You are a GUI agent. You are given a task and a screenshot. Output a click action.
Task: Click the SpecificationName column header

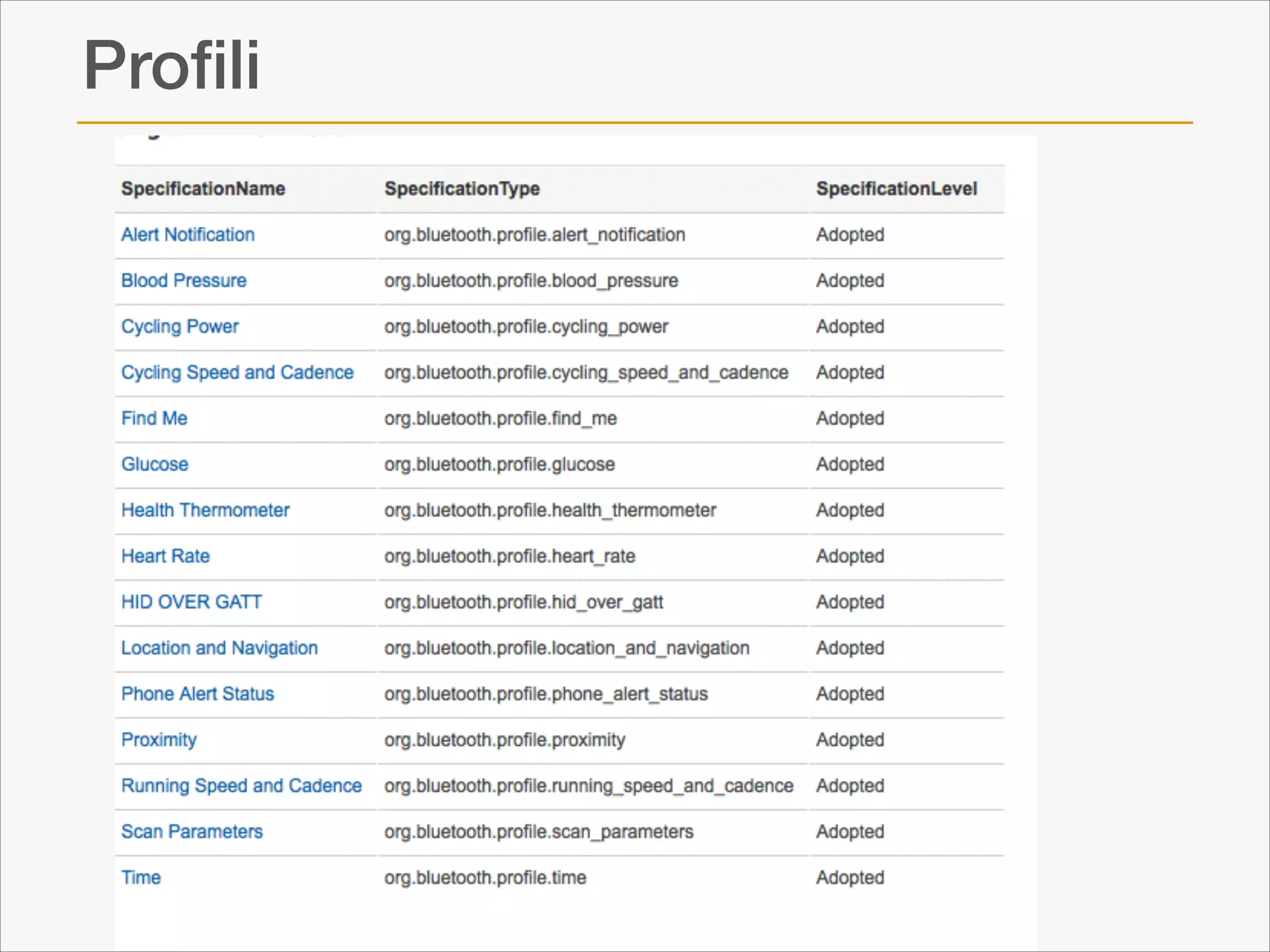pyautogui.click(x=203, y=188)
